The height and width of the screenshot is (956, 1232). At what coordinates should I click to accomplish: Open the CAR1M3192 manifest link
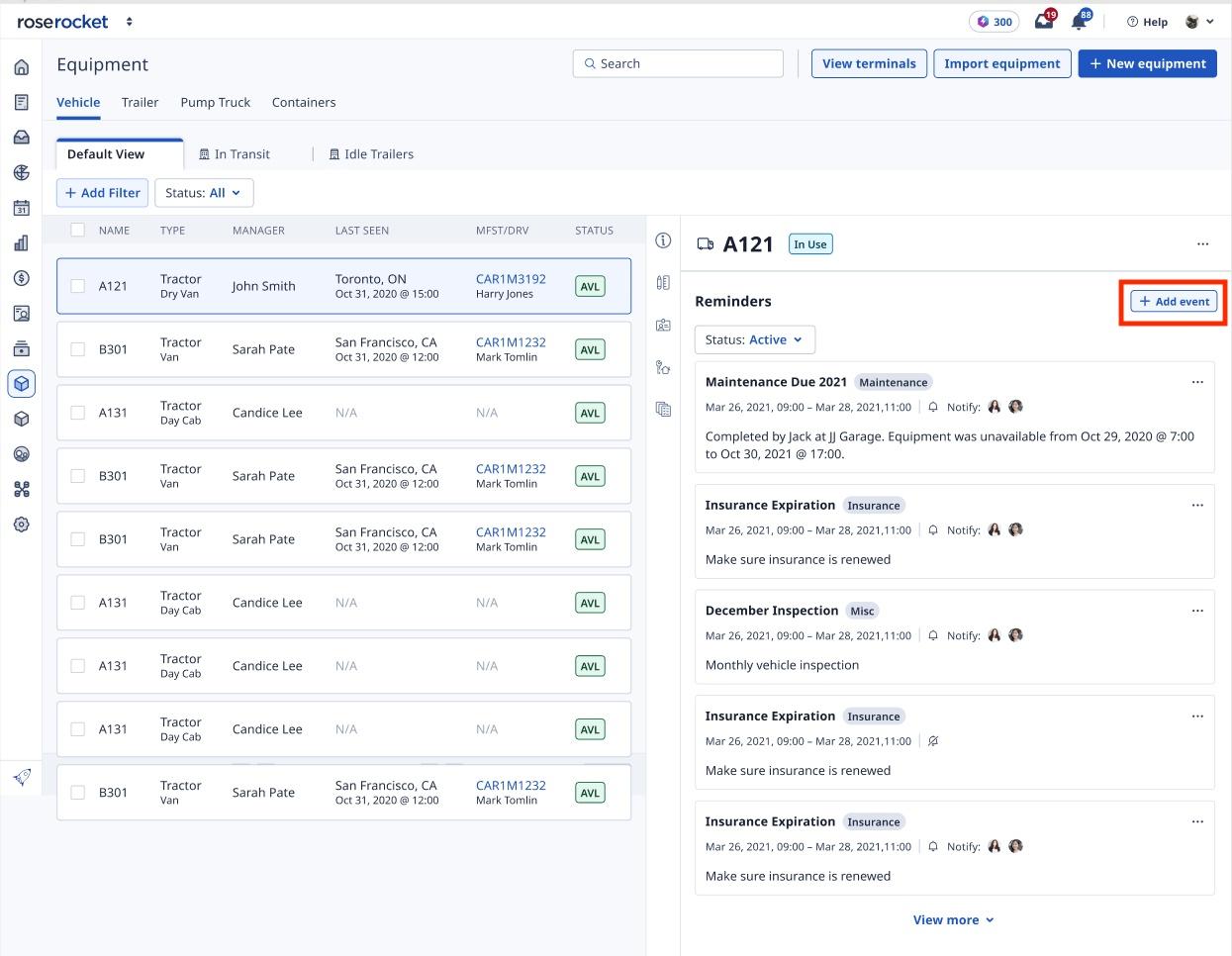pyautogui.click(x=511, y=279)
